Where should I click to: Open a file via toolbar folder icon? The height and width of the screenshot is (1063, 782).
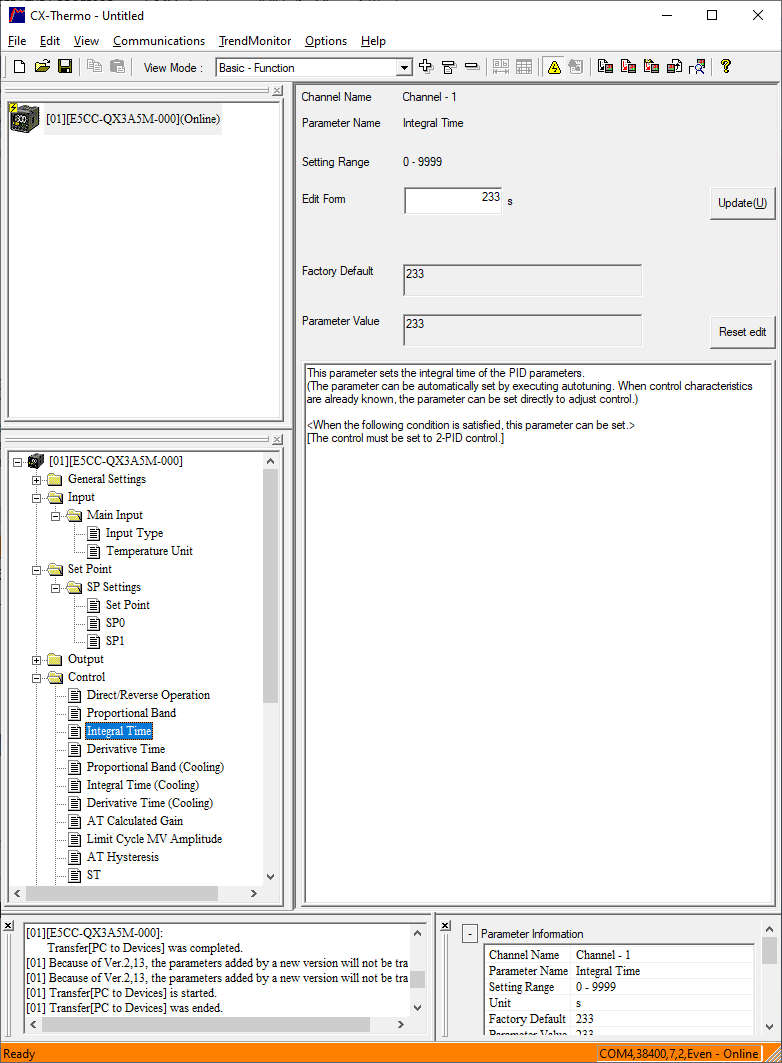pyautogui.click(x=42, y=66)
